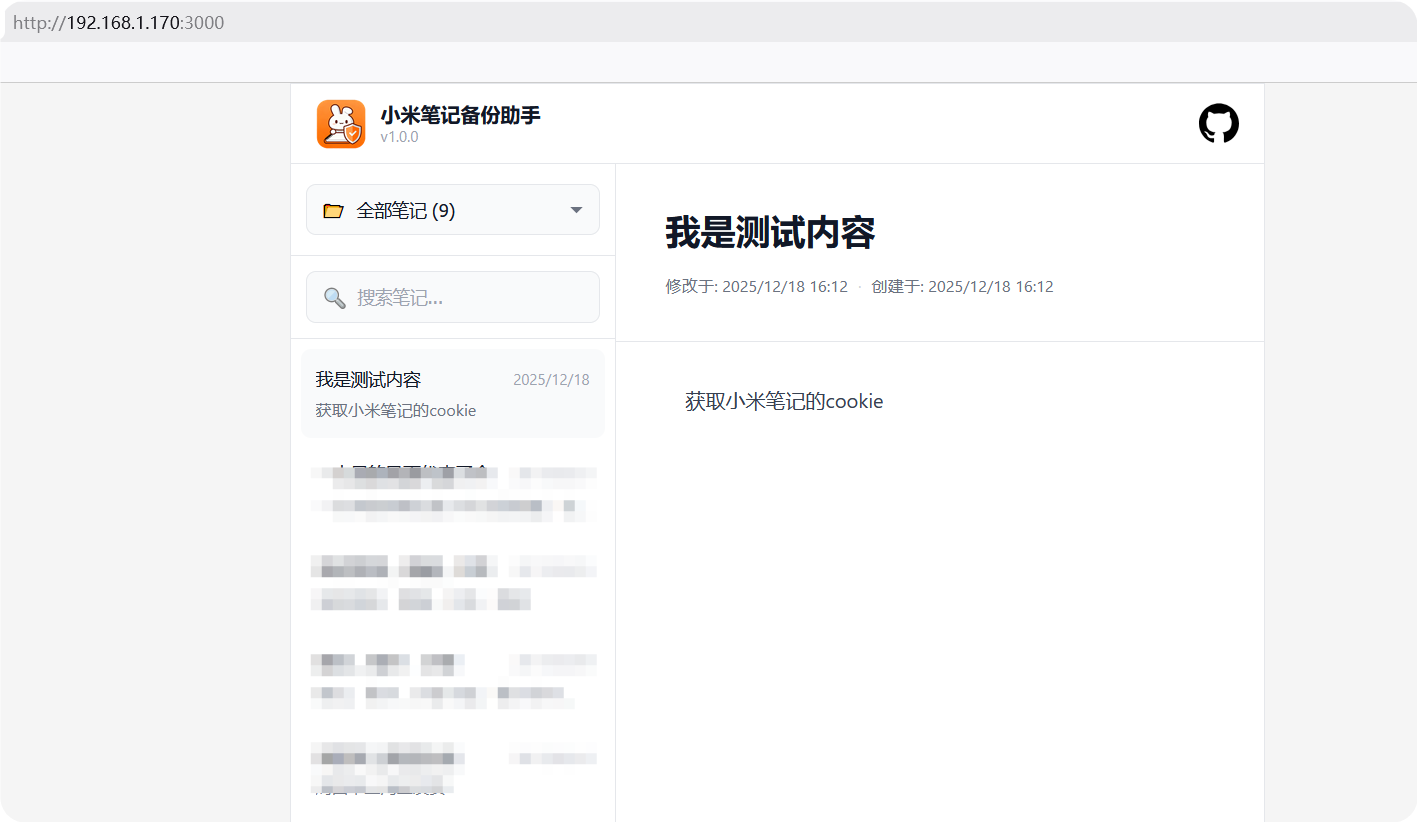Click the 修改于 modified timestamp

tap(755, 286)
